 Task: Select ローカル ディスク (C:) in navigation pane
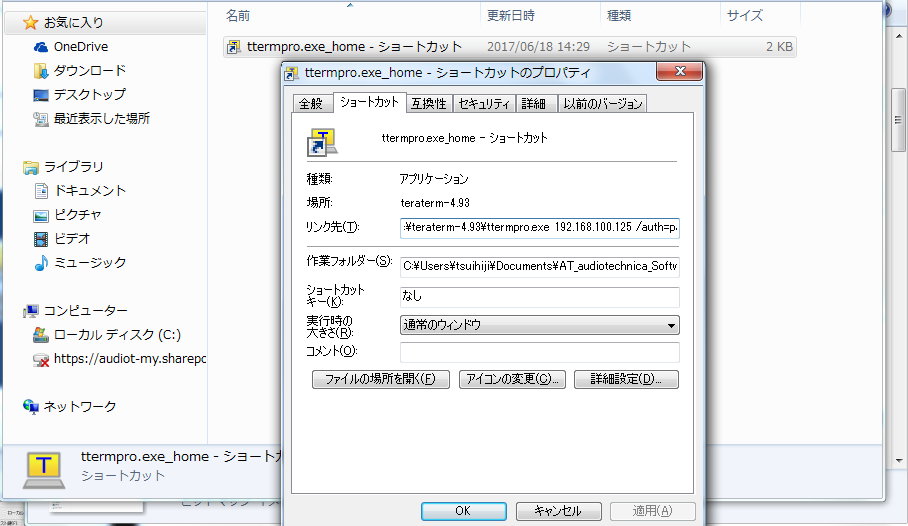point(117,335)
